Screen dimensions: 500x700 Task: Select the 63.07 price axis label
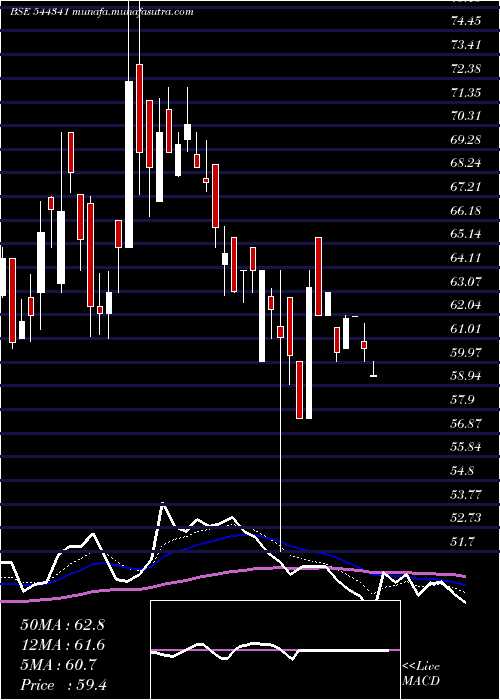466,281
